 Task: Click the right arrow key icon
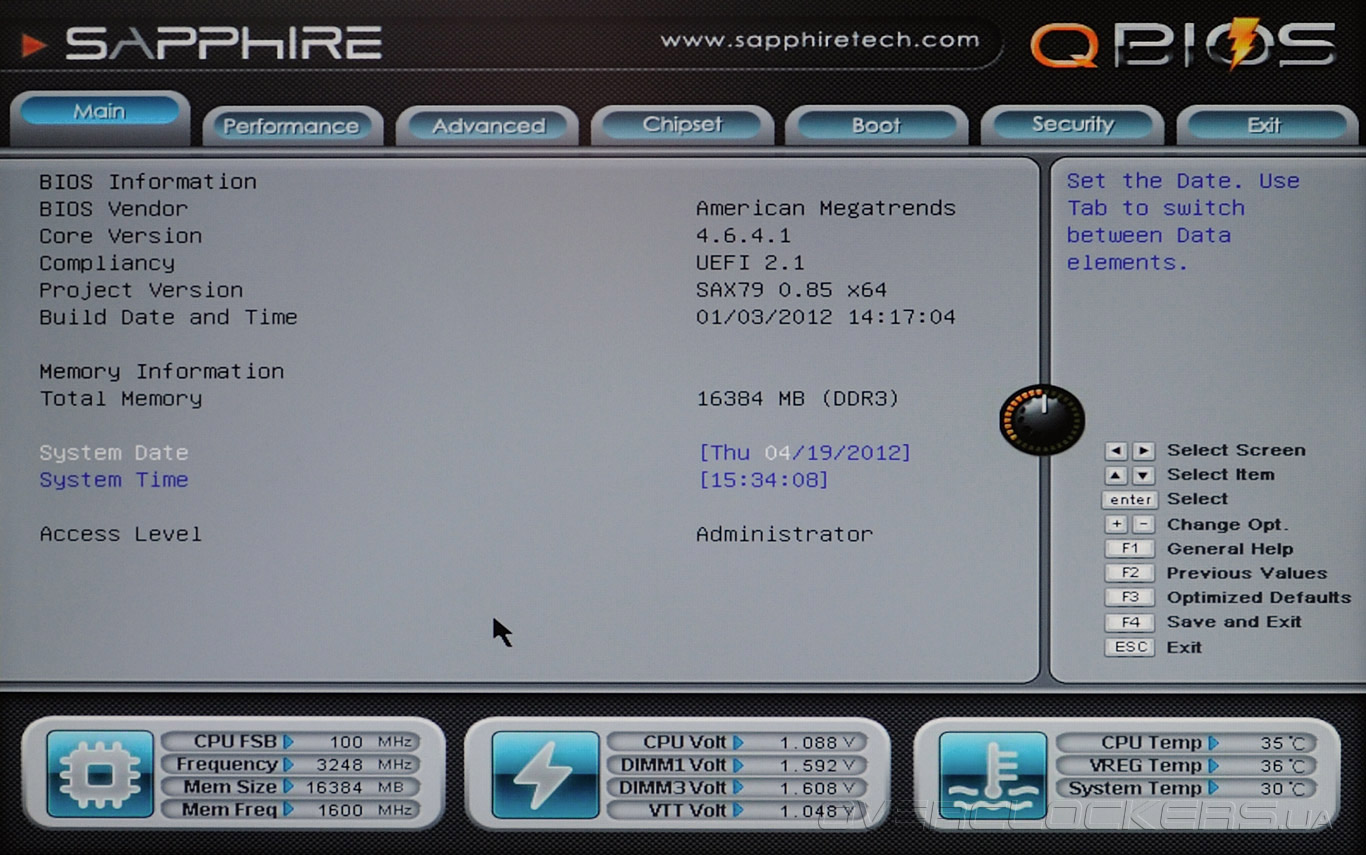tap(1143, 451)
